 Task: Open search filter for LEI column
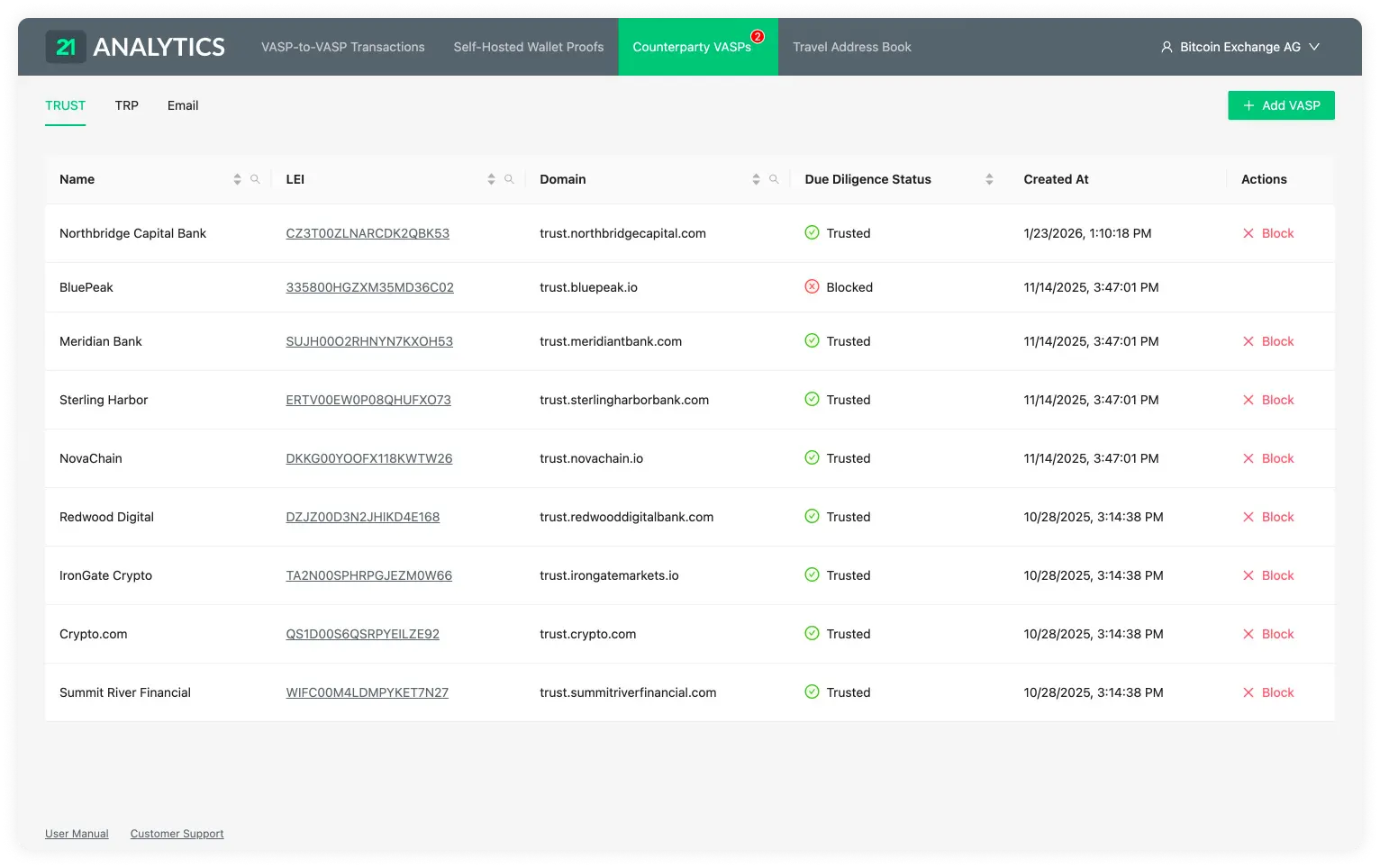coord(509,179)
